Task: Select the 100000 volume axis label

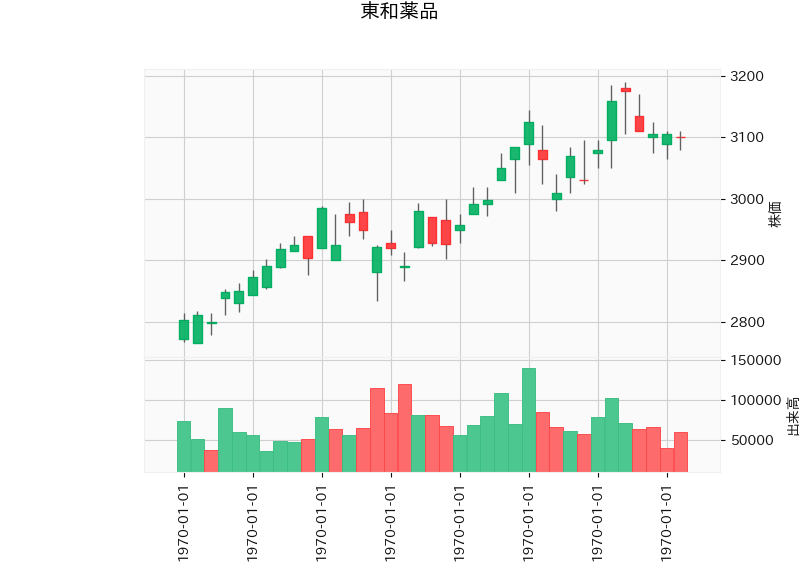Action: 756,401
